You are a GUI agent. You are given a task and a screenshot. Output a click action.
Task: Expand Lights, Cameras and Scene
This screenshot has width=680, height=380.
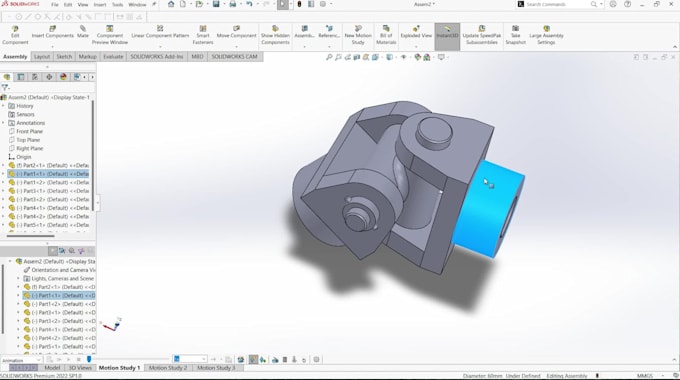tap(18, 278)
